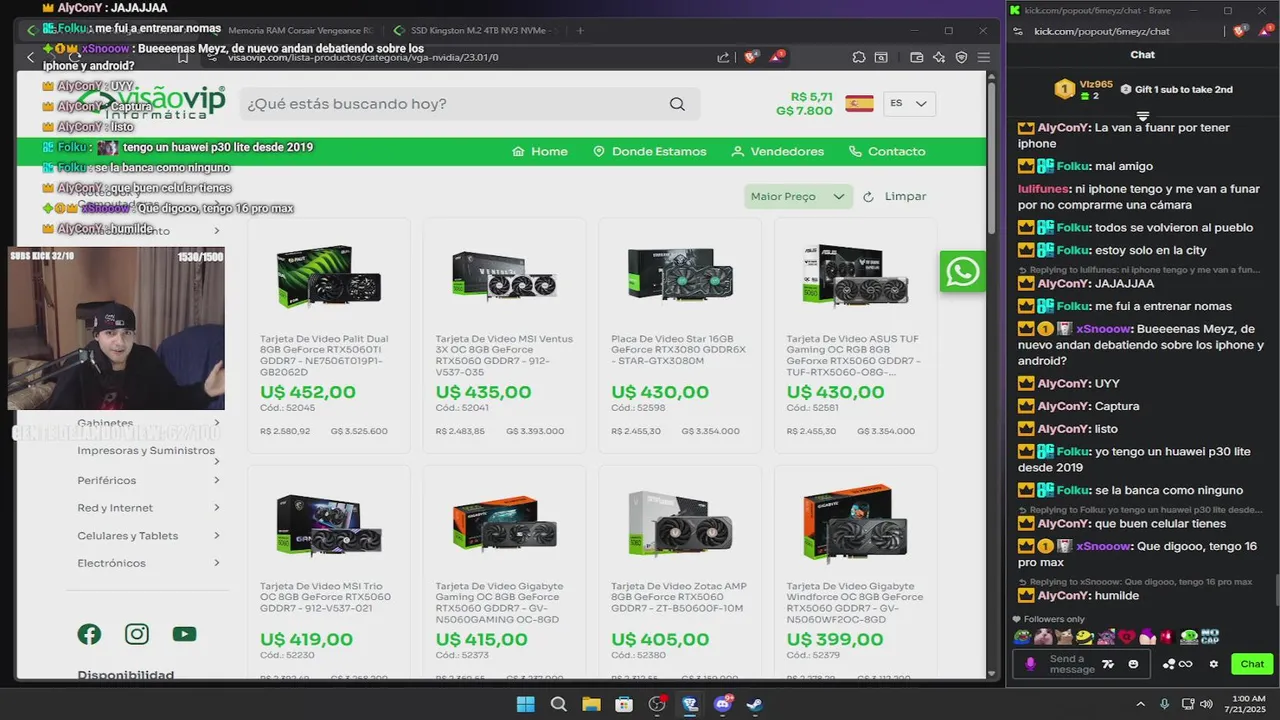Expand the Gabinetes category arrow

[217, 423]
